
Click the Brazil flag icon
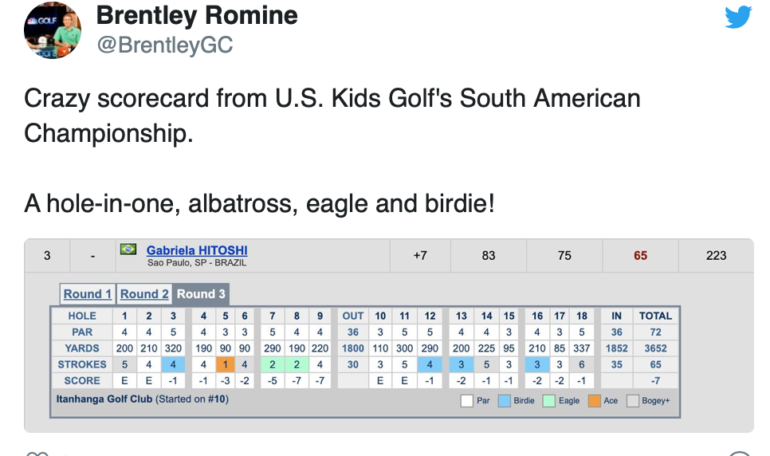(128, 249)
